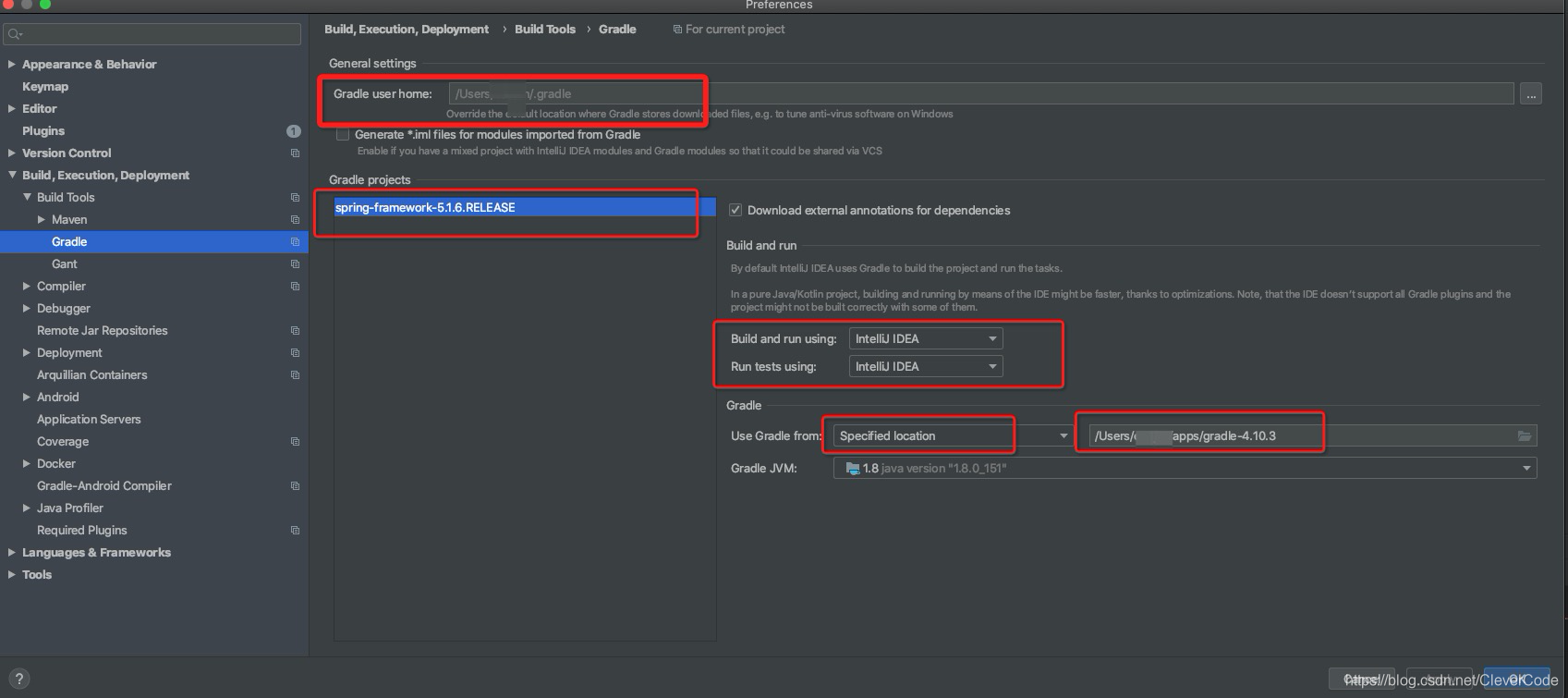The image size is (1568, 698).
Task: Toggle Download external annotations checkbox
Action: 735,210
